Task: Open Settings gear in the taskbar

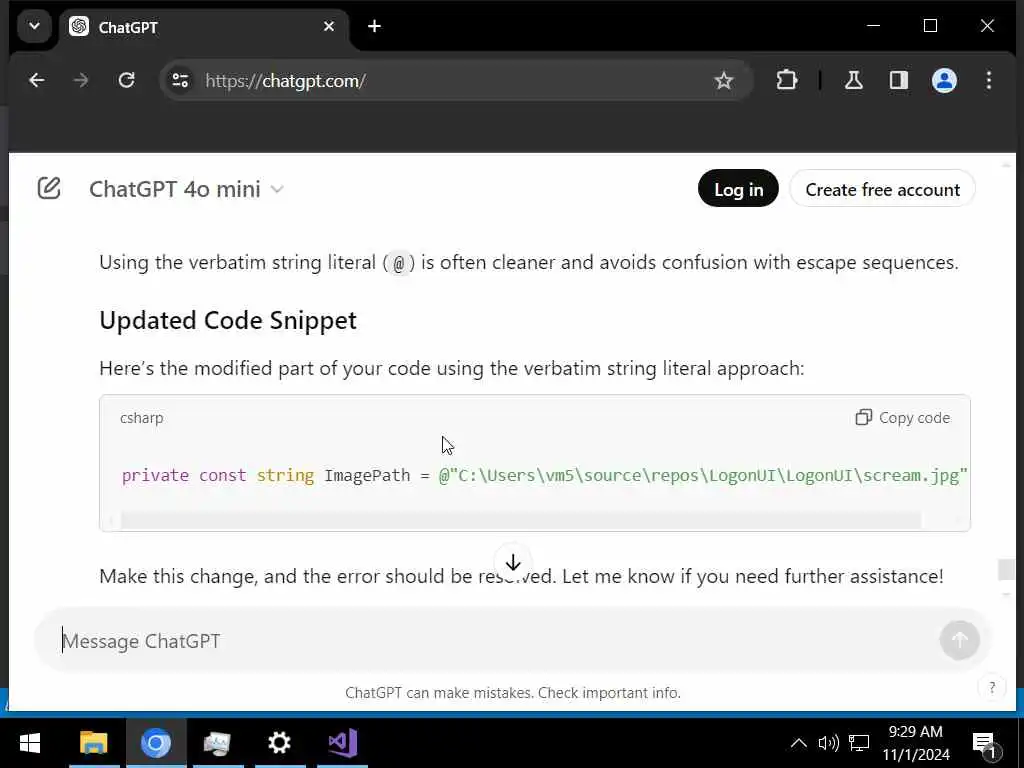Action: (x=280, y=743)
